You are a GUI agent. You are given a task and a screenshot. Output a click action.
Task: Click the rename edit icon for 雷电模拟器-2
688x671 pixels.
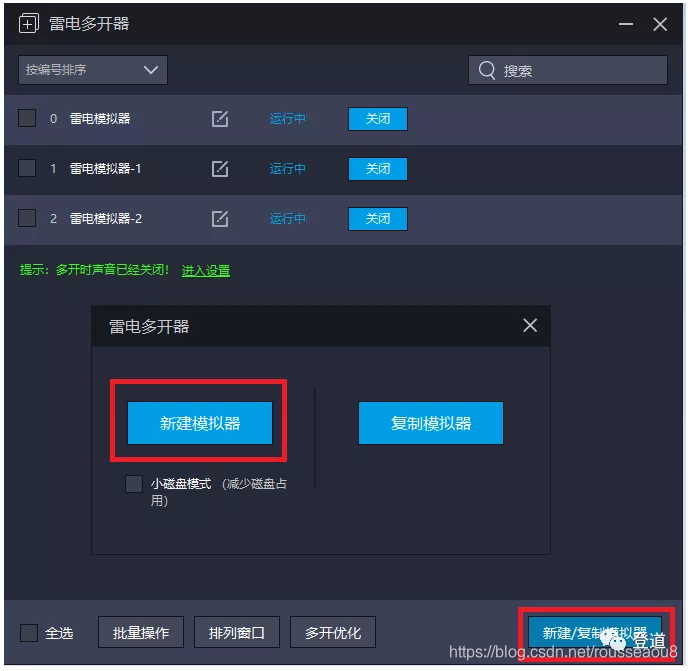tap(220, 219)
